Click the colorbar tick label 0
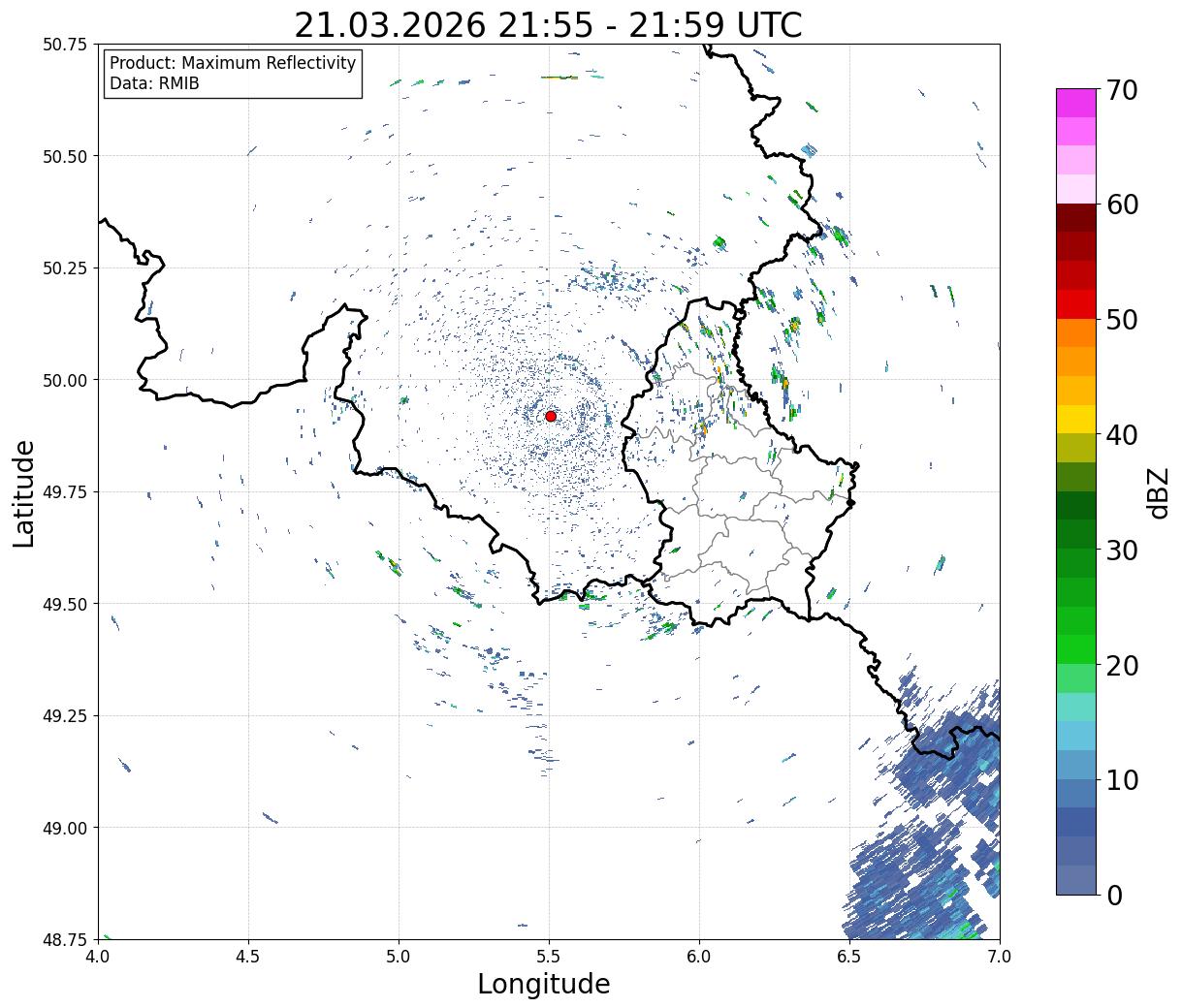Viewport: 1182px width, 1008px height. coord(1114,895)
